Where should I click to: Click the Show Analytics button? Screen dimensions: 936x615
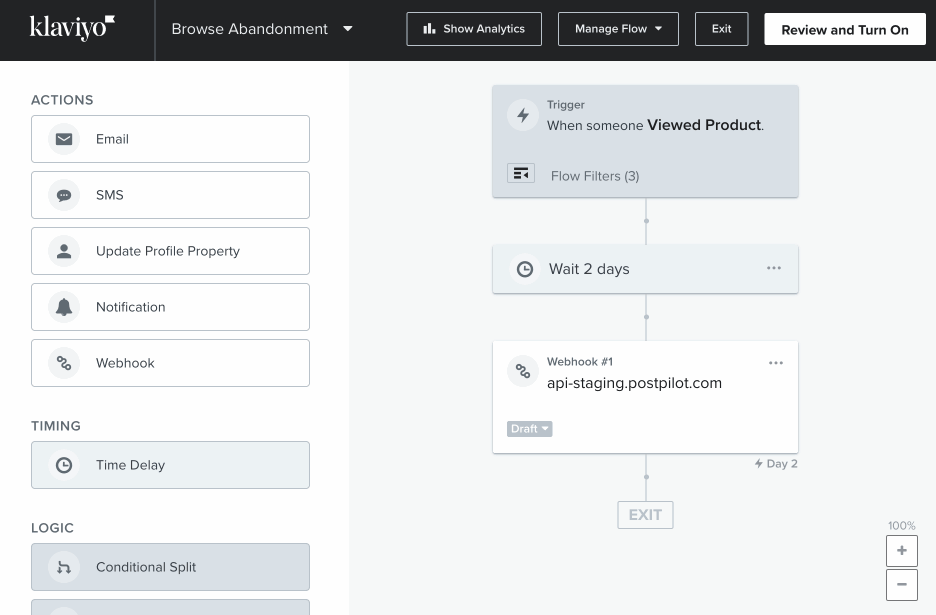coord(474,29)
